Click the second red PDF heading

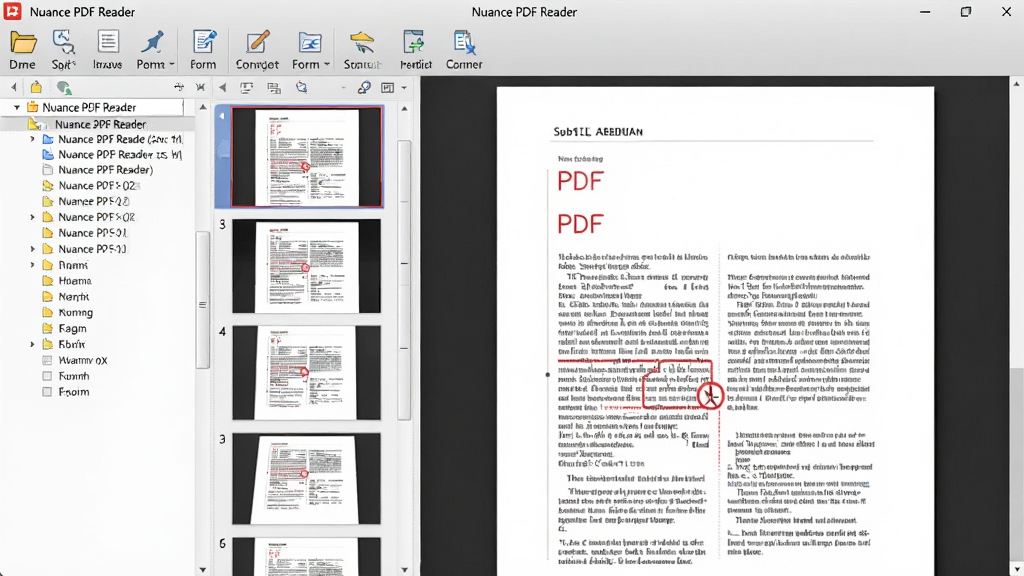pos(580,224)
